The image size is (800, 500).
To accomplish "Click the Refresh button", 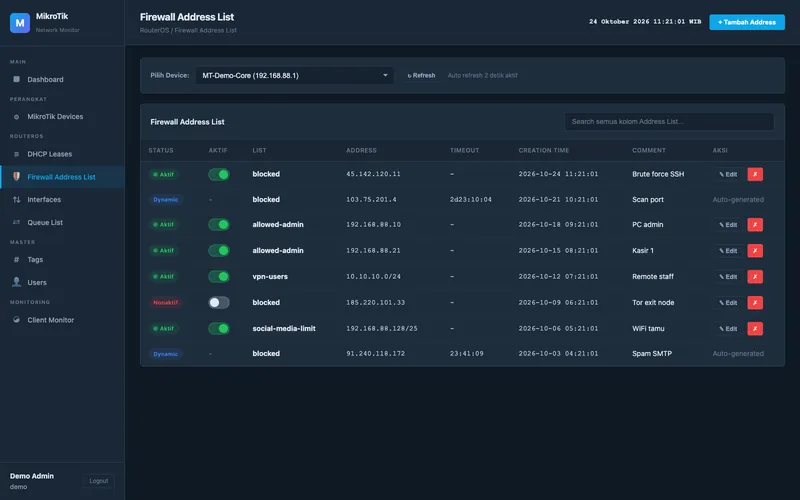I will pos(421,76).
